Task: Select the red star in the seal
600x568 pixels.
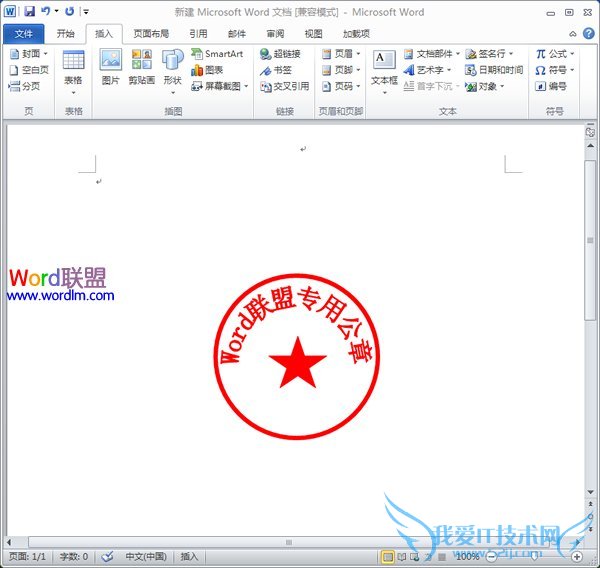Action: 297,363
